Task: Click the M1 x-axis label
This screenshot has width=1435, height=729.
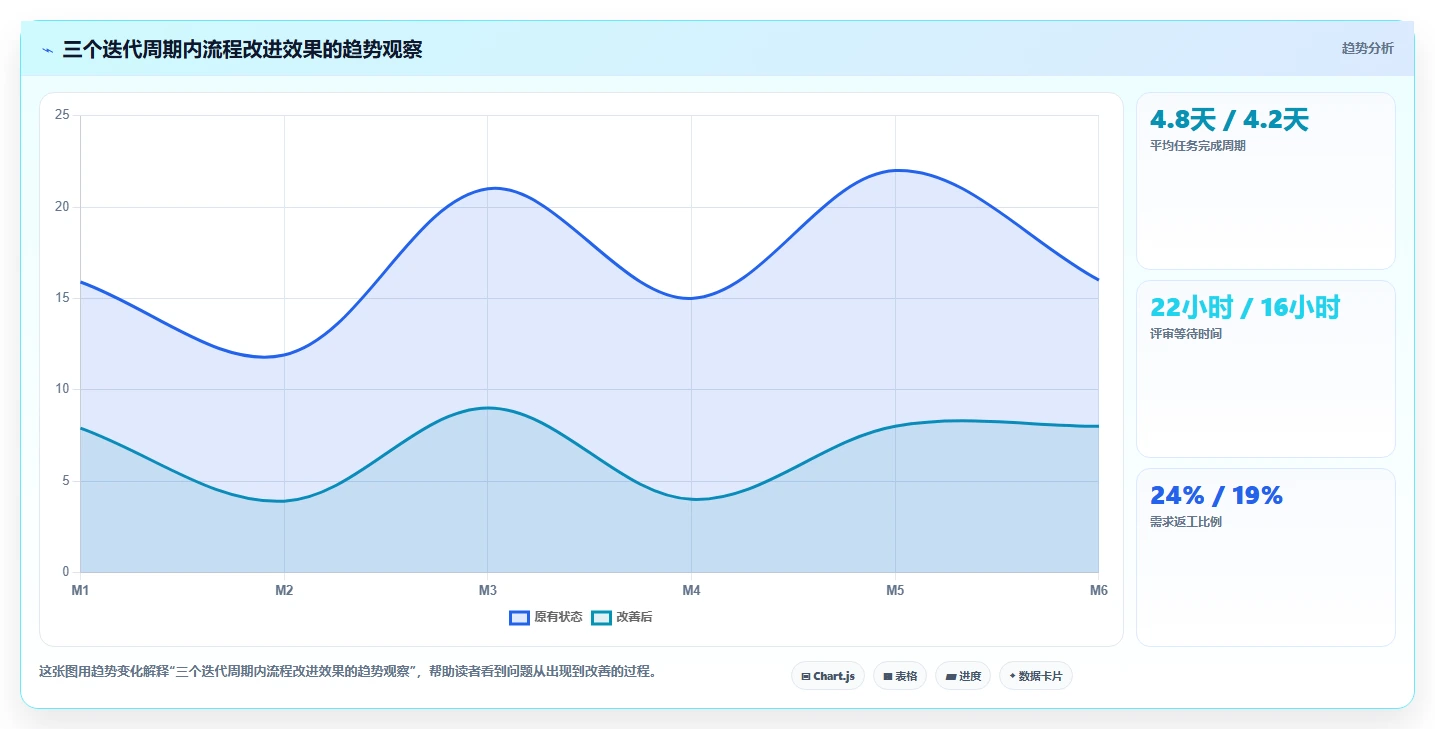Action: (x=80, y=590)
